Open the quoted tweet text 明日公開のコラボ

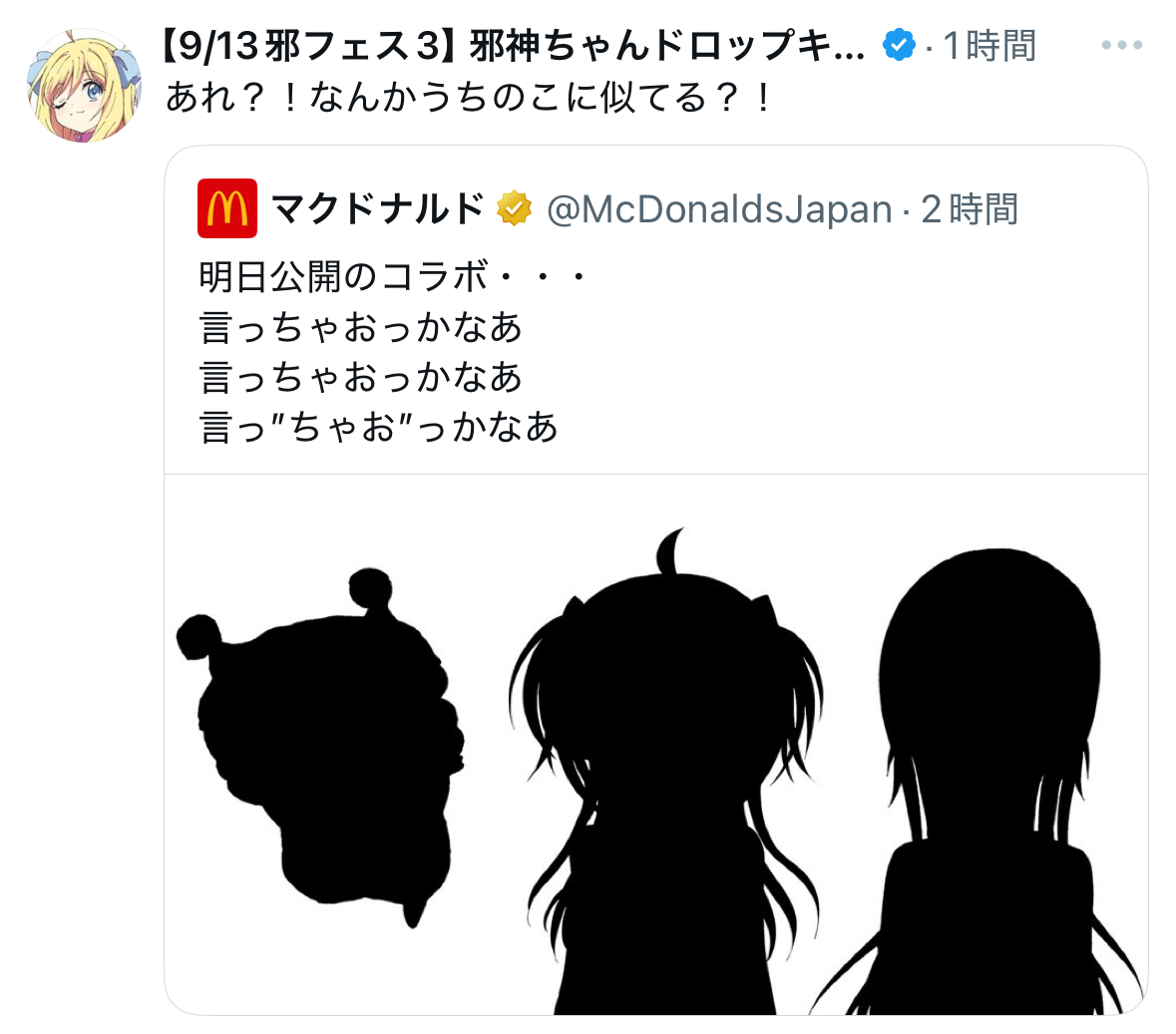344,276
